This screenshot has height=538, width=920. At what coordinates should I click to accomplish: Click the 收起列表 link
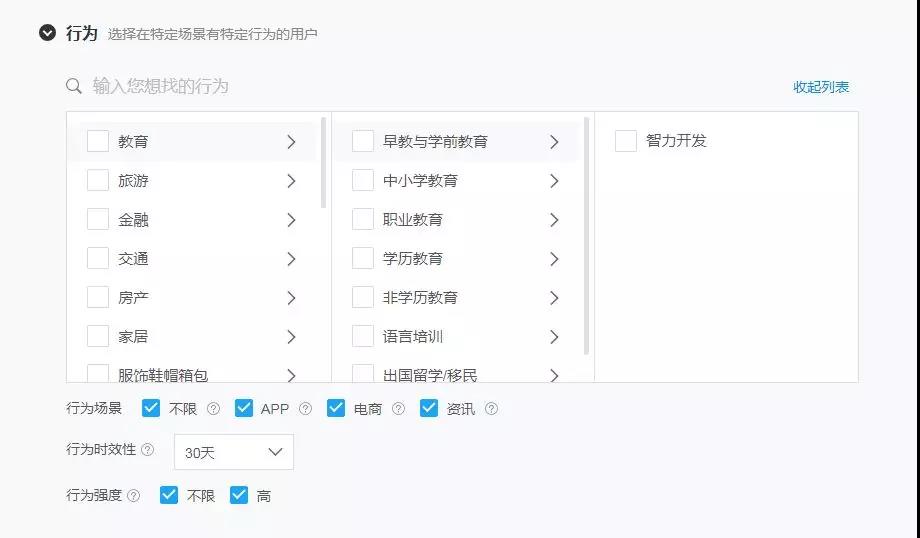pyautogui.click(x=821, y=87)
